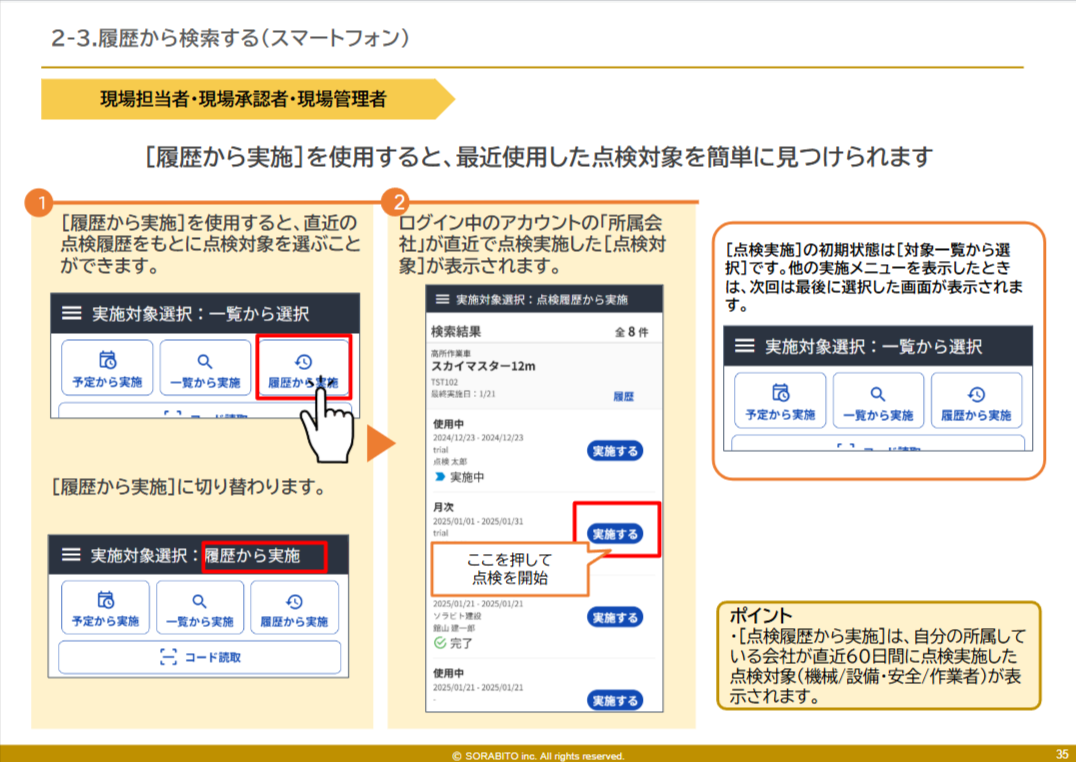Screen dimensions: 1076x762
Task: Open hamburger menu in right-side callout screen
Action: tap(744, 346)
